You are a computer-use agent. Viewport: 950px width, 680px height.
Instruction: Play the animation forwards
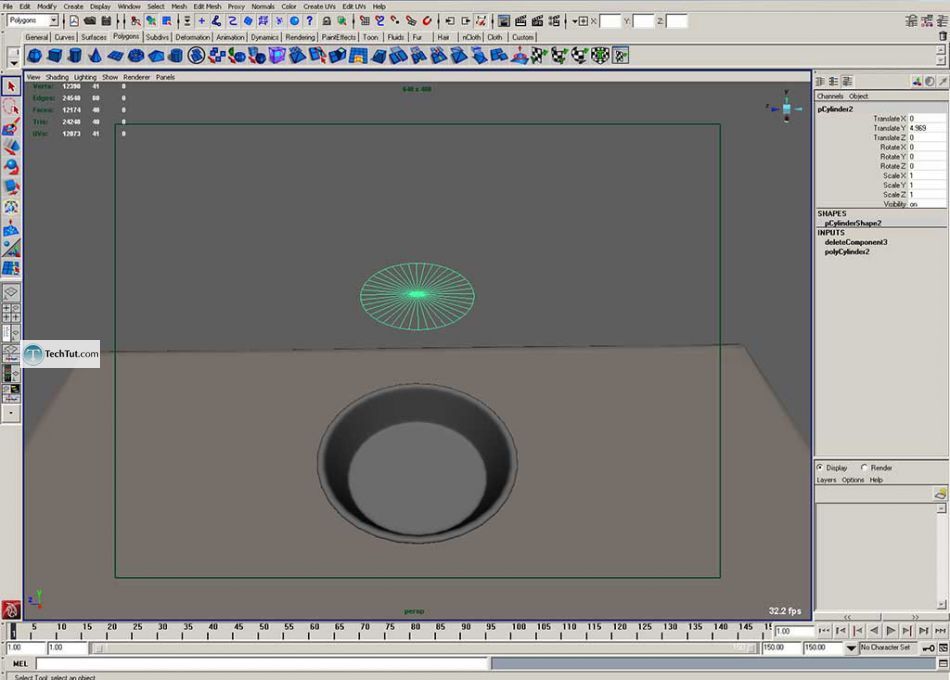point(891,631)
